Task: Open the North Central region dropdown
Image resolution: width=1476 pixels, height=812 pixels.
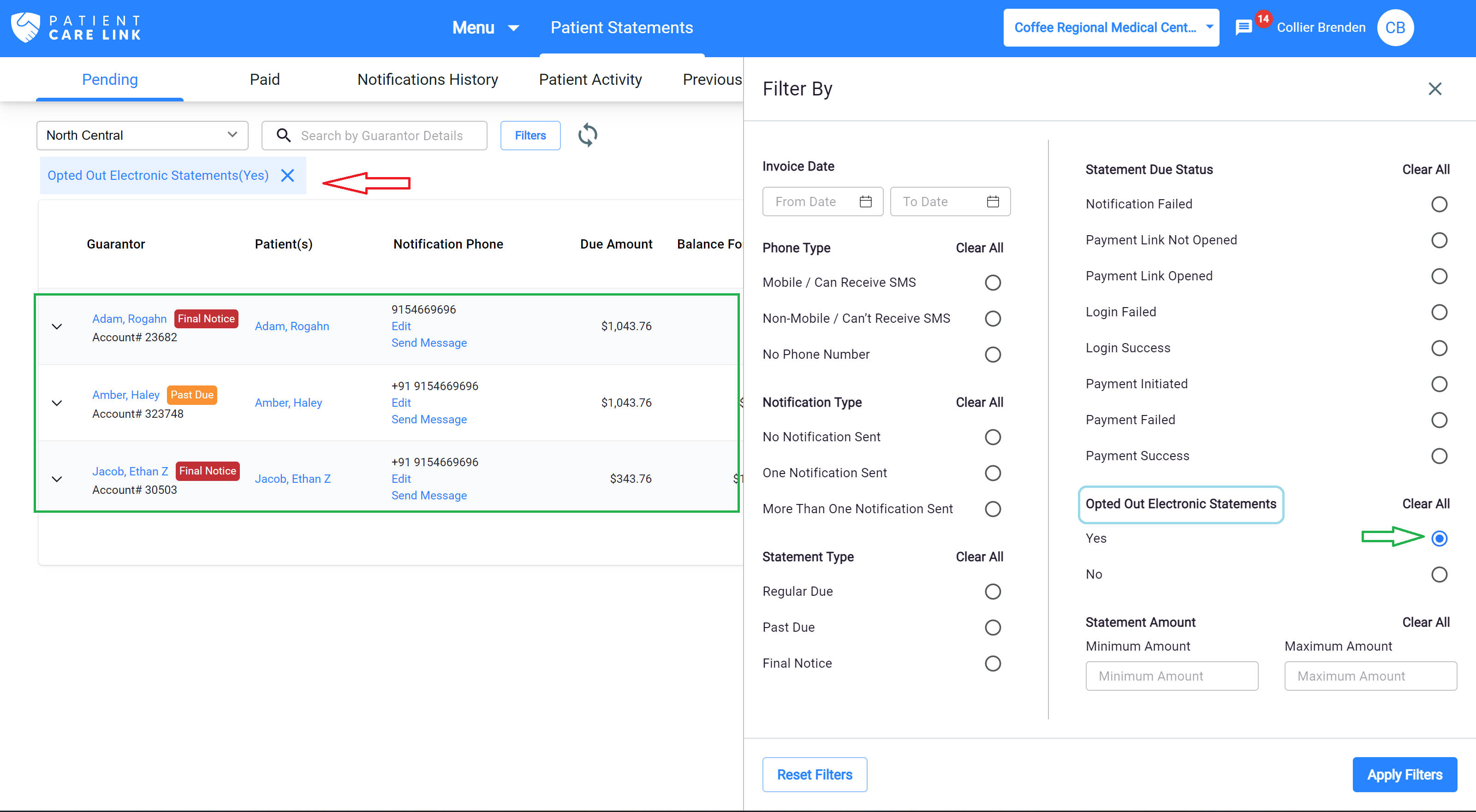Action: click(142, 135)
